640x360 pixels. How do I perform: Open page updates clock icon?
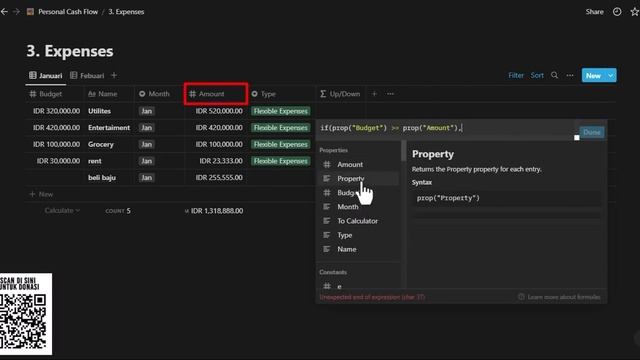(617, 12)
